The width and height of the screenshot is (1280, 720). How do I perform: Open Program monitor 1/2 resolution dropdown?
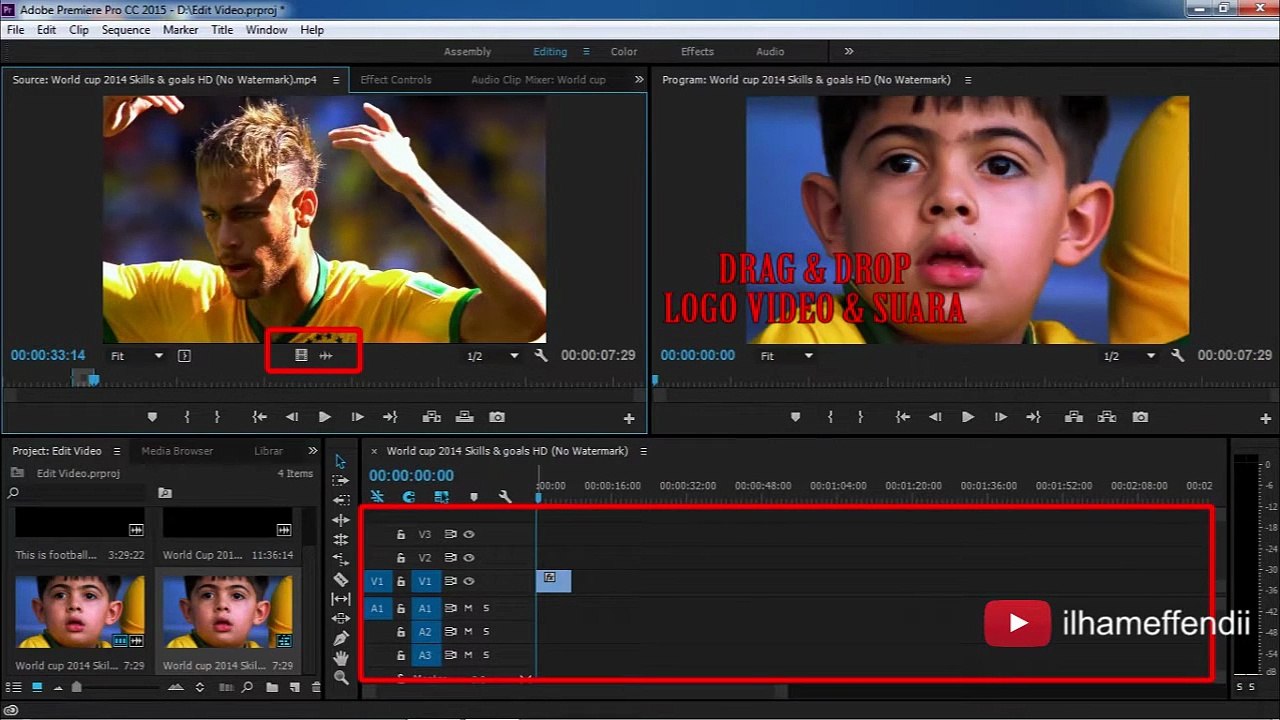coord(1130,356)
